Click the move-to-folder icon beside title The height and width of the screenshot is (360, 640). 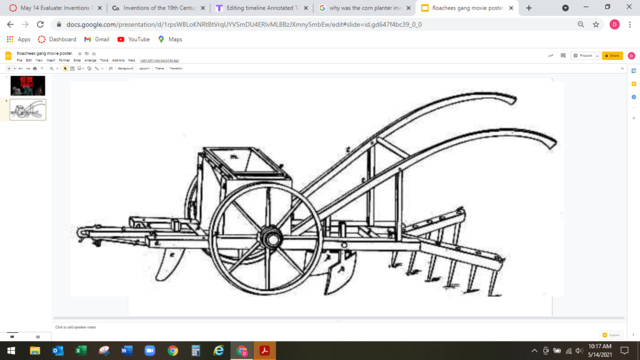[x=87, y=53]
